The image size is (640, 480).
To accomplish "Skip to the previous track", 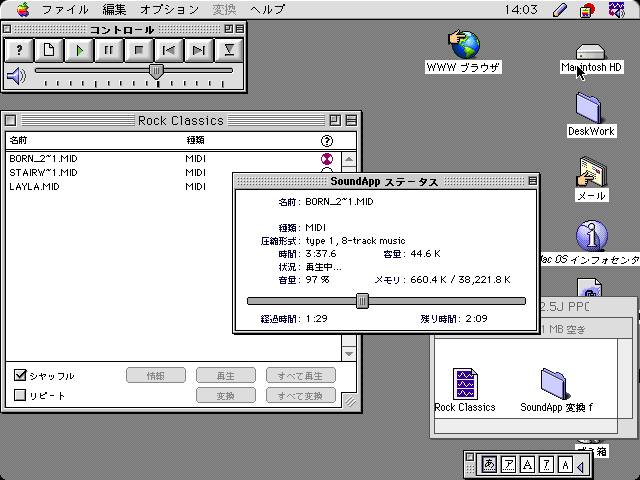I will pyautogui.click(x=169, y=50).
